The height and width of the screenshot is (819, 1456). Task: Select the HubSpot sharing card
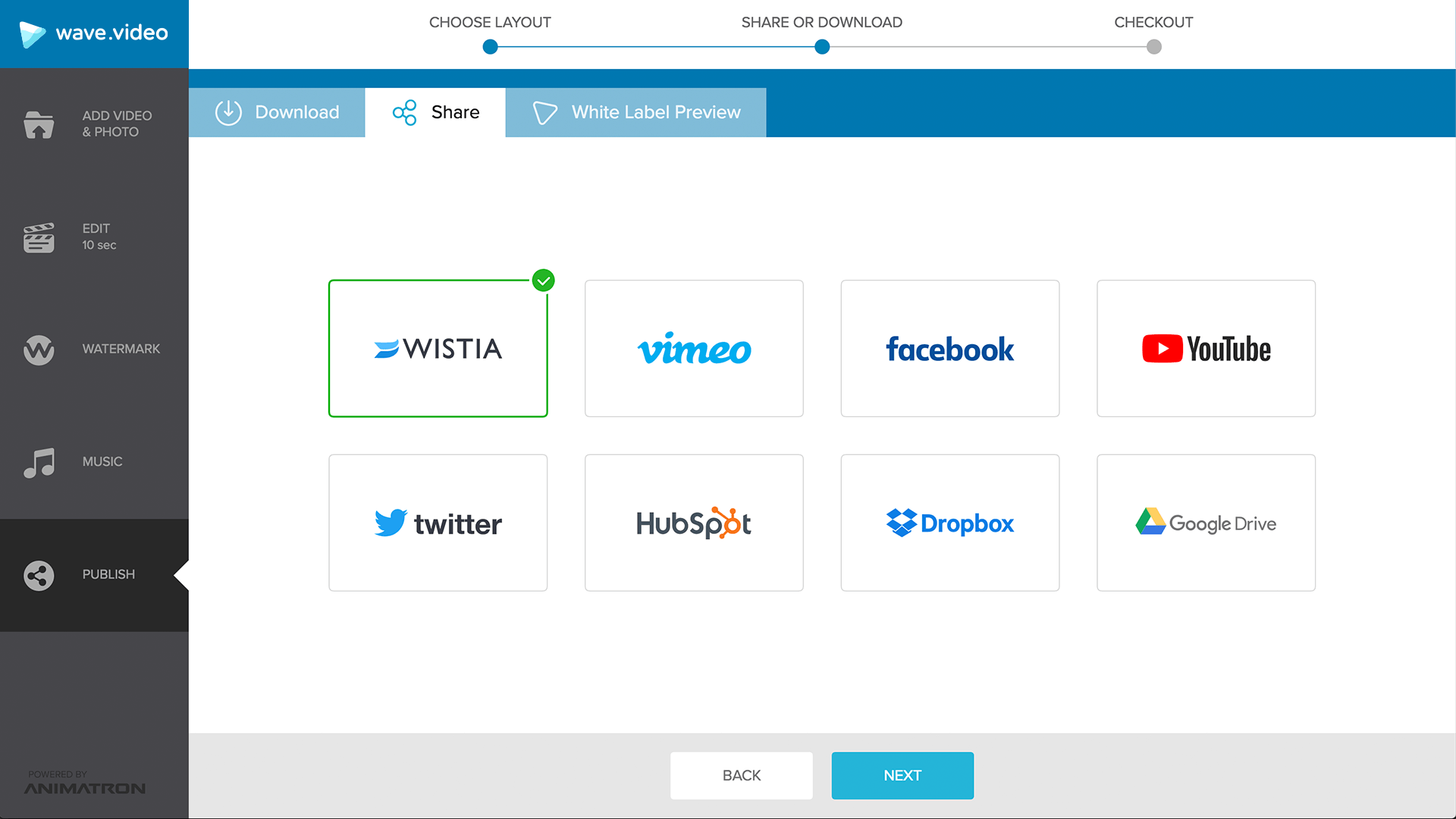[694, 522]
